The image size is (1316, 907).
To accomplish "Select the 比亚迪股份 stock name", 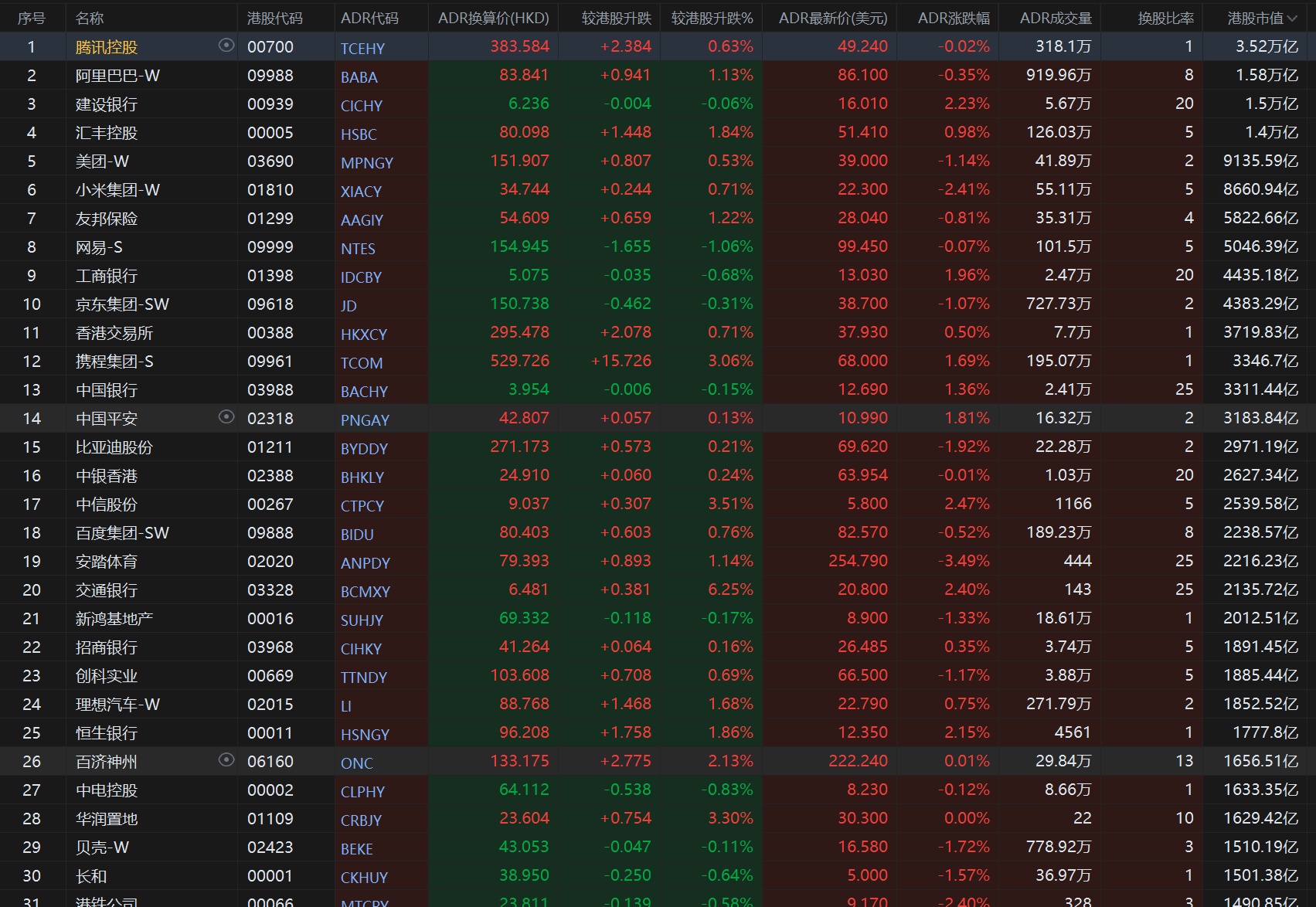I will point(114,447).
